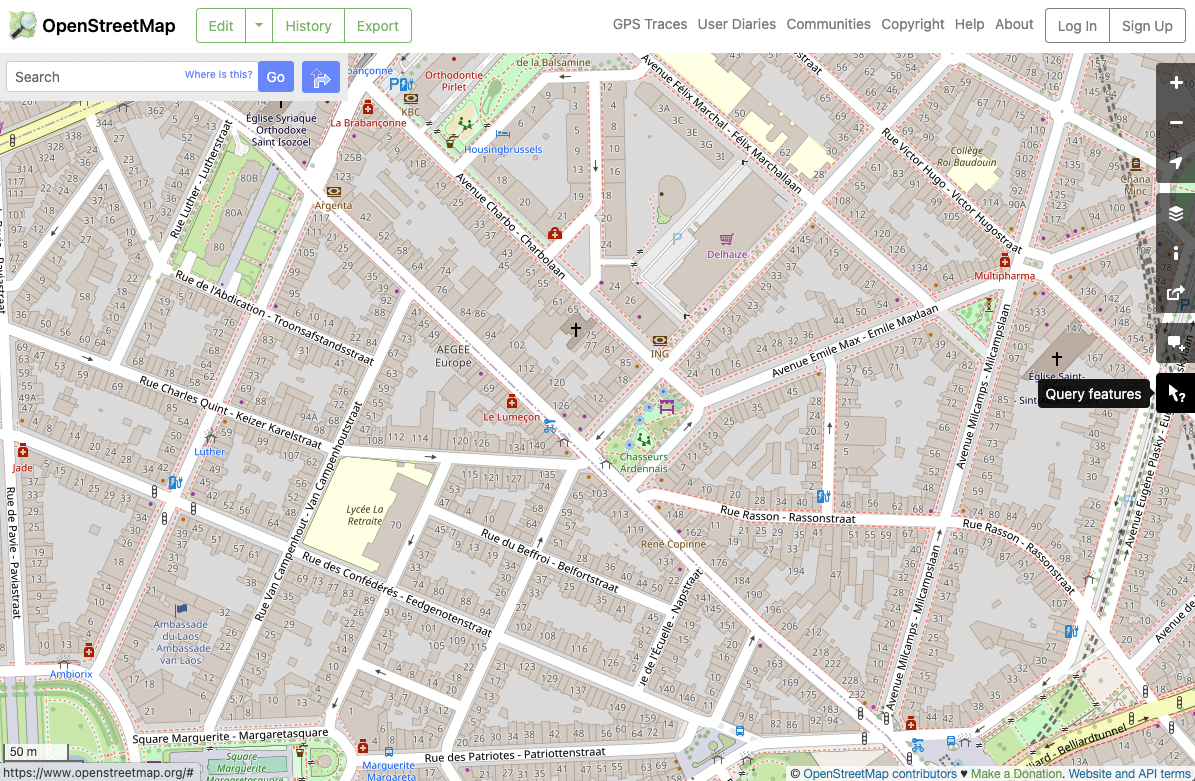The image size is (1195, 781).
Task: Click the pharmacy icon on Charbolaan
Action: point(555,233)
